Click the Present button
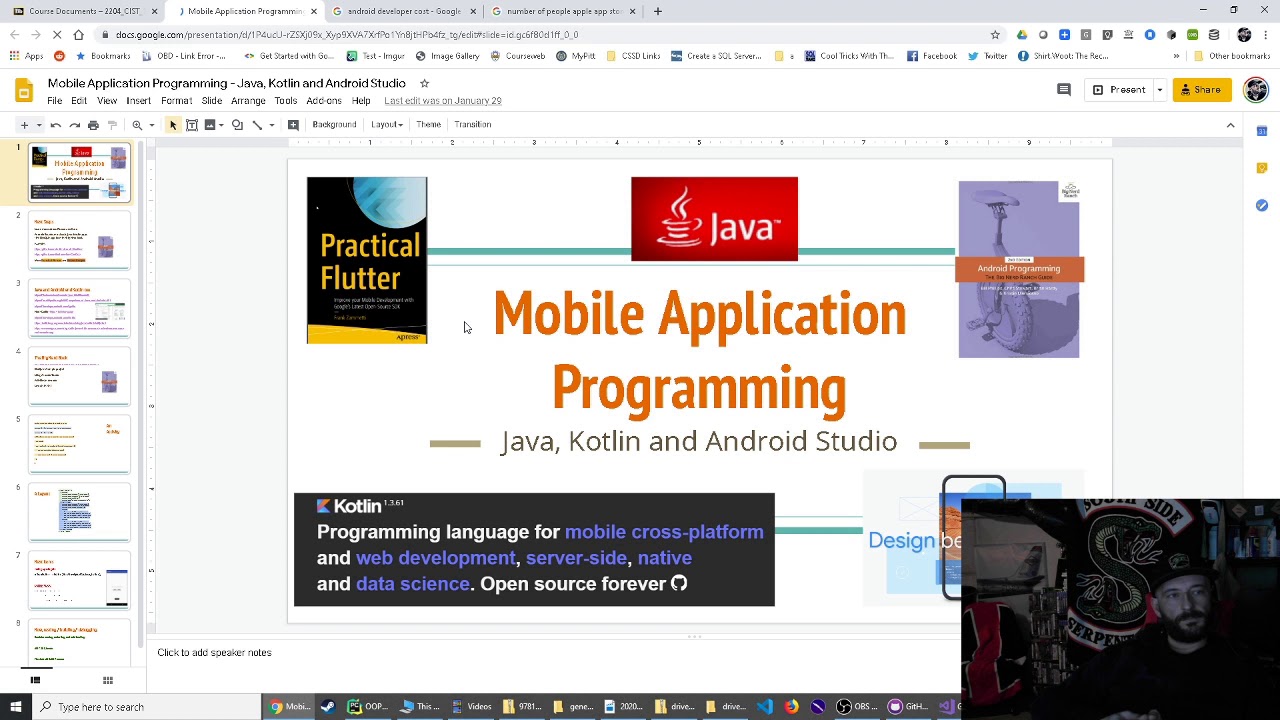Image resolution: width=1280 pixels, height=720 pixels. click(x=1118, y=90)
